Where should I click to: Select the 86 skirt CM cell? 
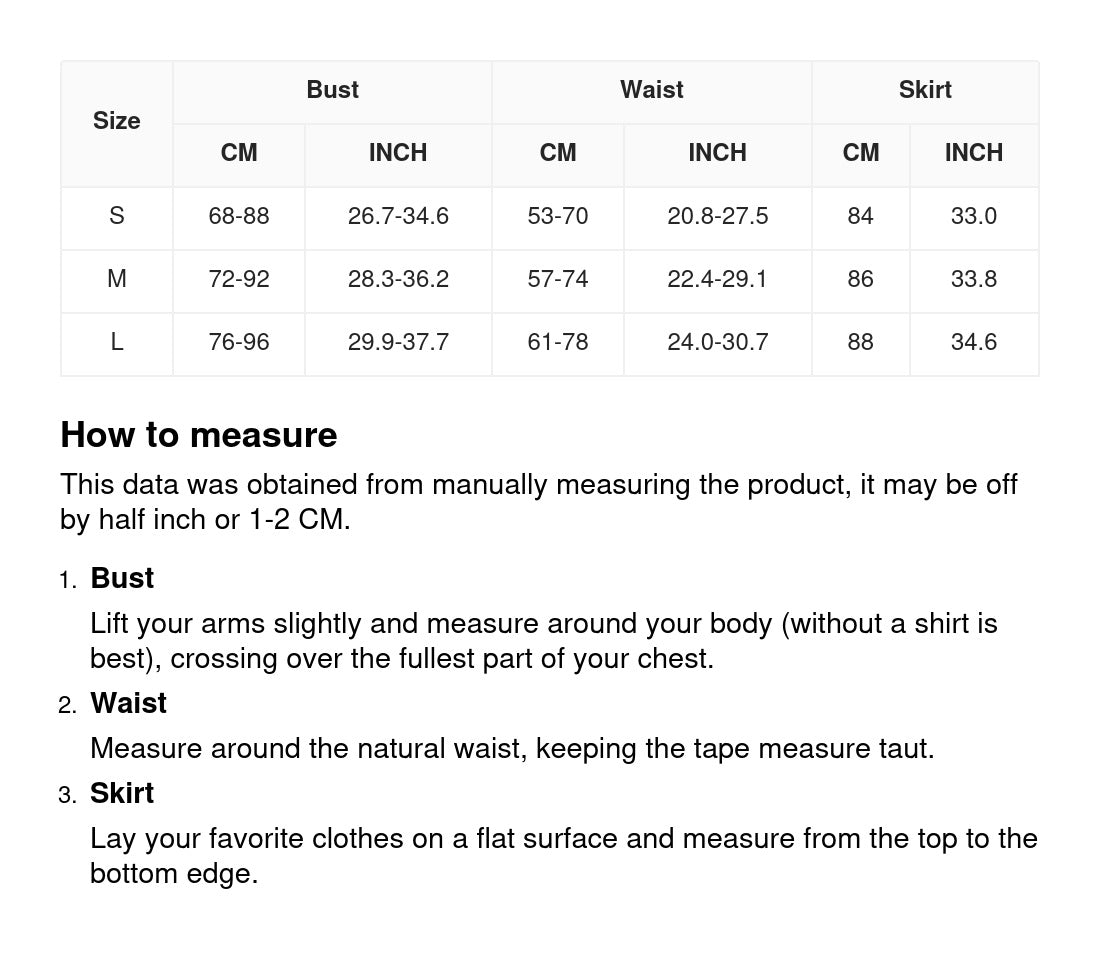coord(860,279)
